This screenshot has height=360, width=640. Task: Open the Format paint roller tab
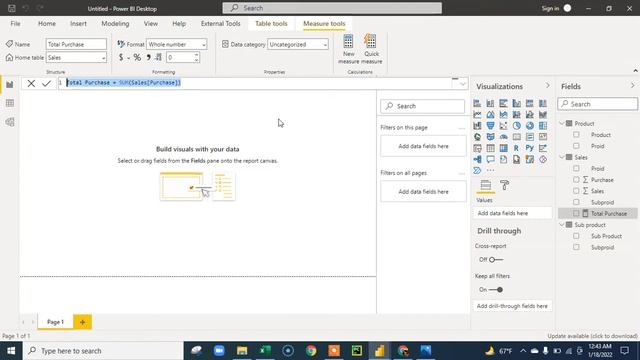[504, 186]
